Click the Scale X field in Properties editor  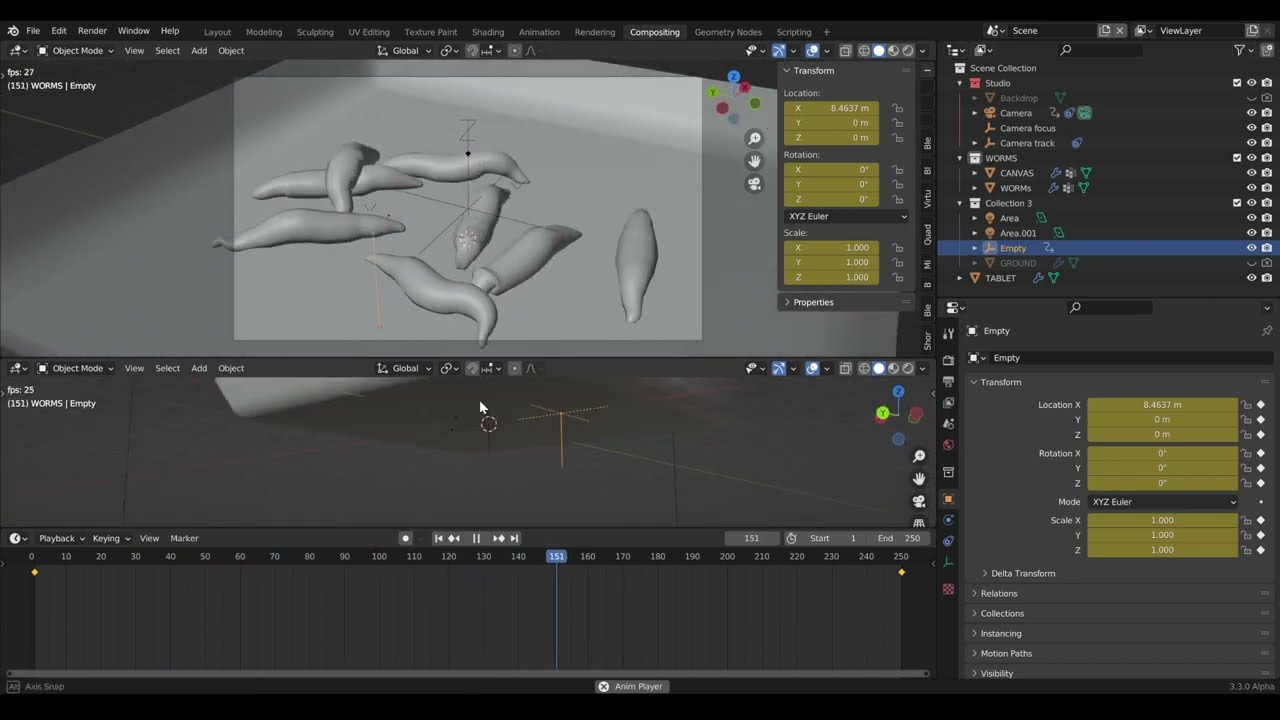[x=1162, y=520]
